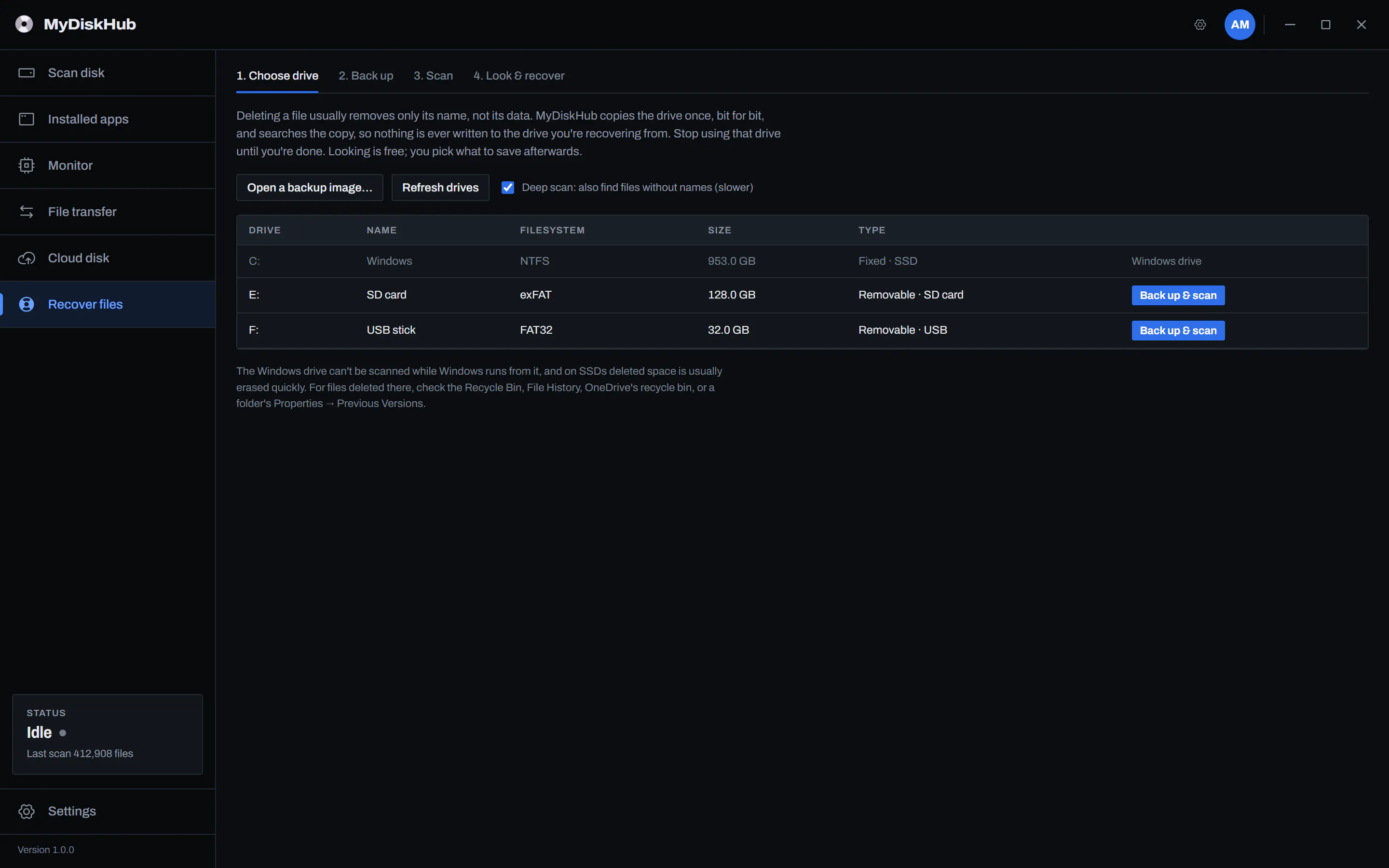Click the Version 1.0.0 label
1389x868 pixels.
[x=46, y=850]
